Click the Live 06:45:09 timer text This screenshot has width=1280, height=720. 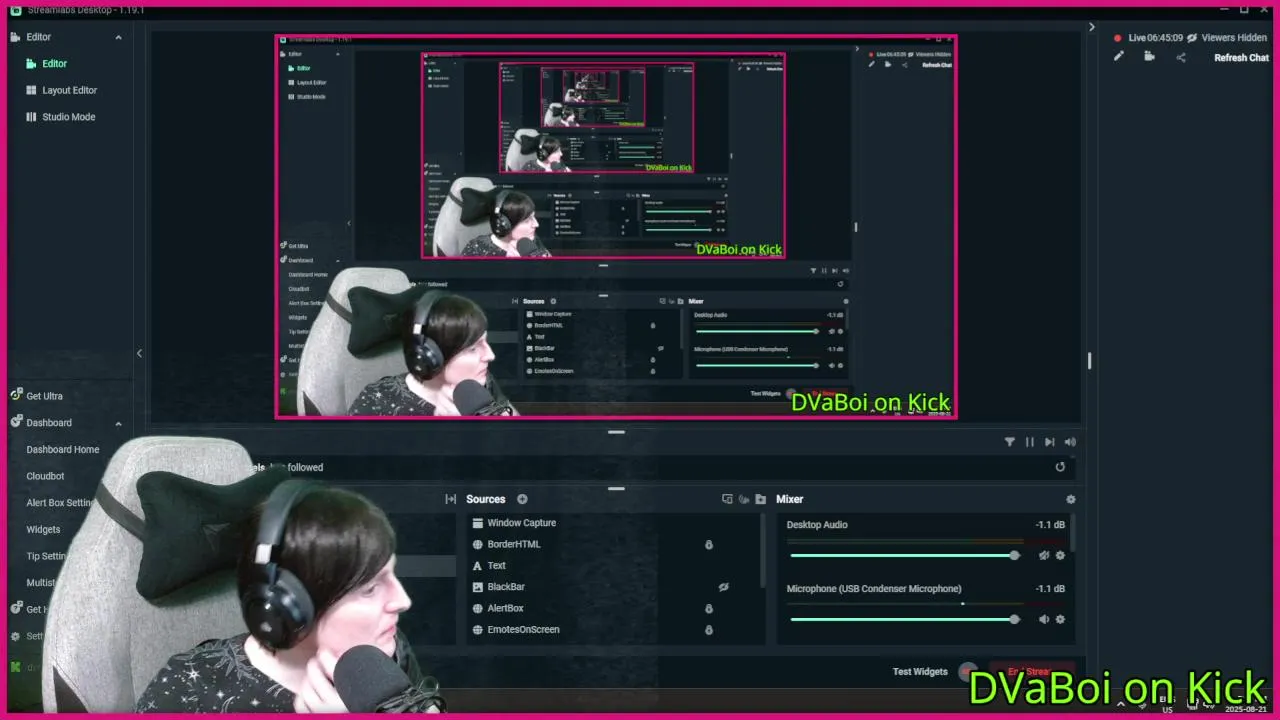pyautogui.click(x=1155, y=38)
